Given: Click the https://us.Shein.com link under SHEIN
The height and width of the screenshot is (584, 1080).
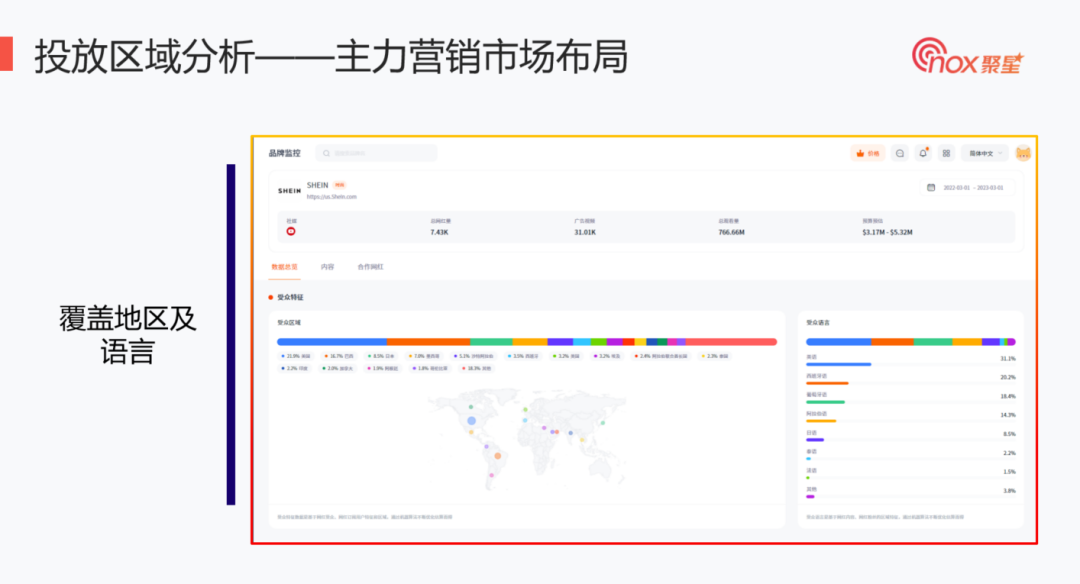Looking at the screenshot, I should pos(331,197).
